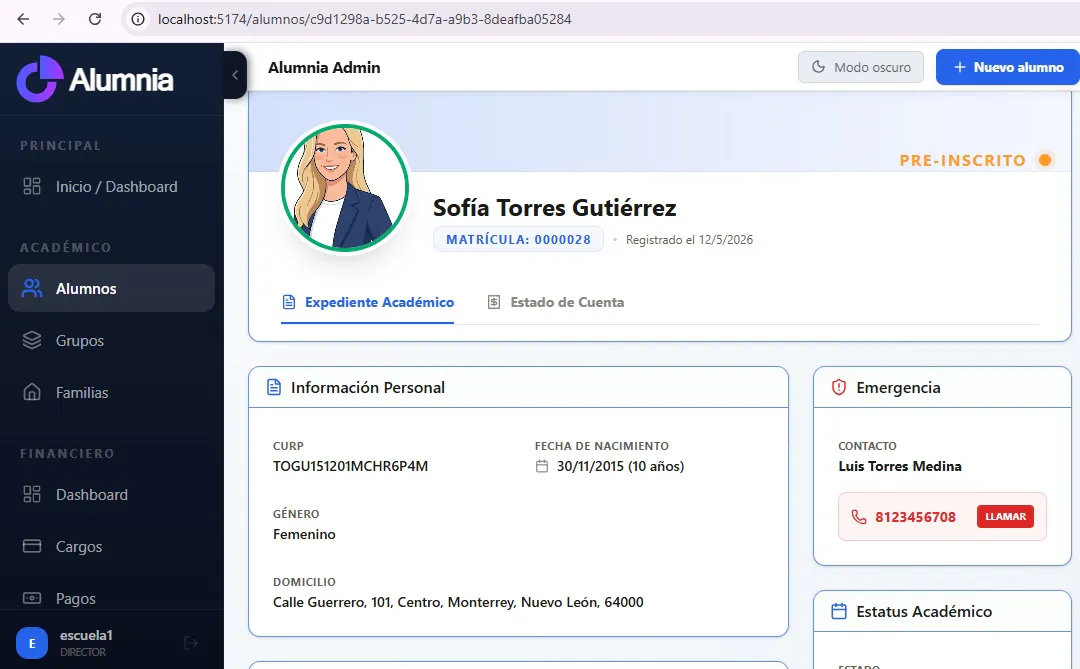Click the LLAMAR call button

click(x=1005, y=517)
